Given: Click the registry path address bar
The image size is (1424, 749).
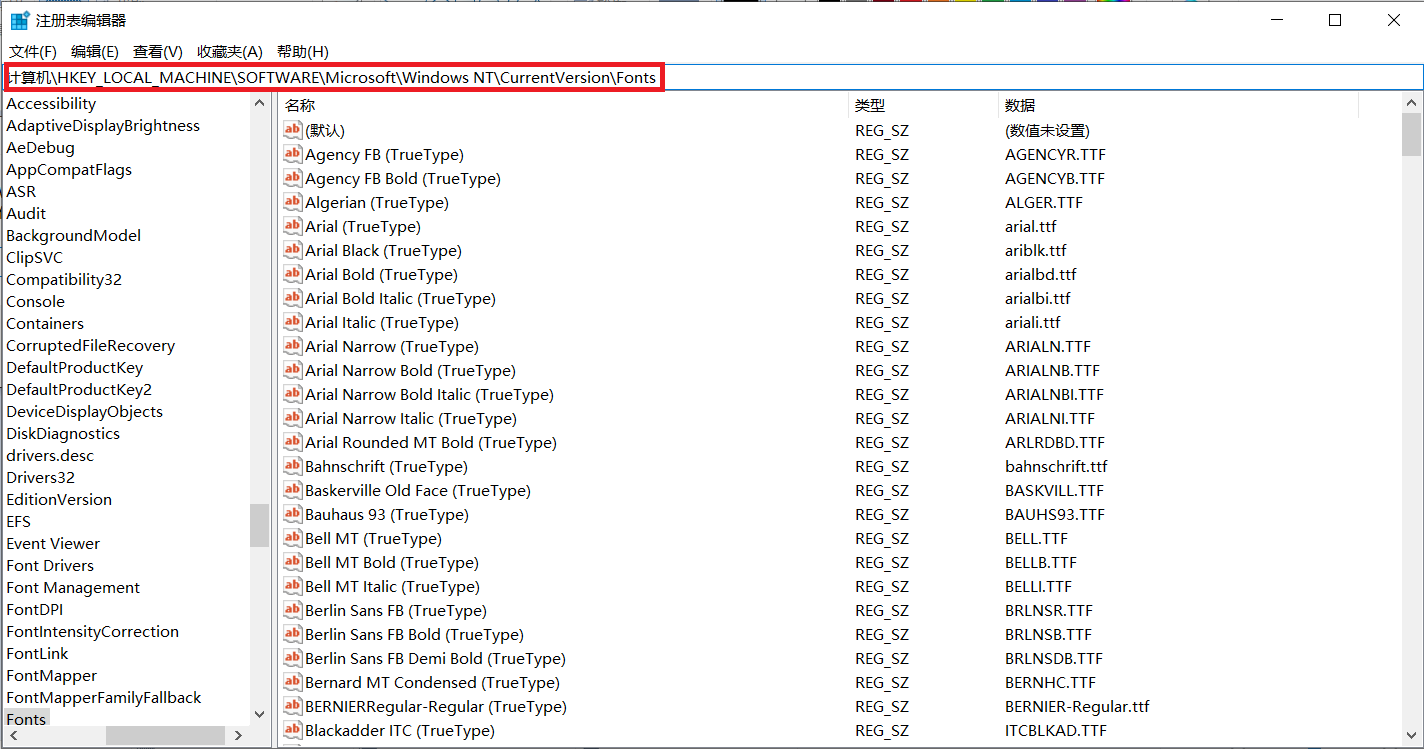Looking at the screenshot, I should pyautogui.click(x=712, y=77).
